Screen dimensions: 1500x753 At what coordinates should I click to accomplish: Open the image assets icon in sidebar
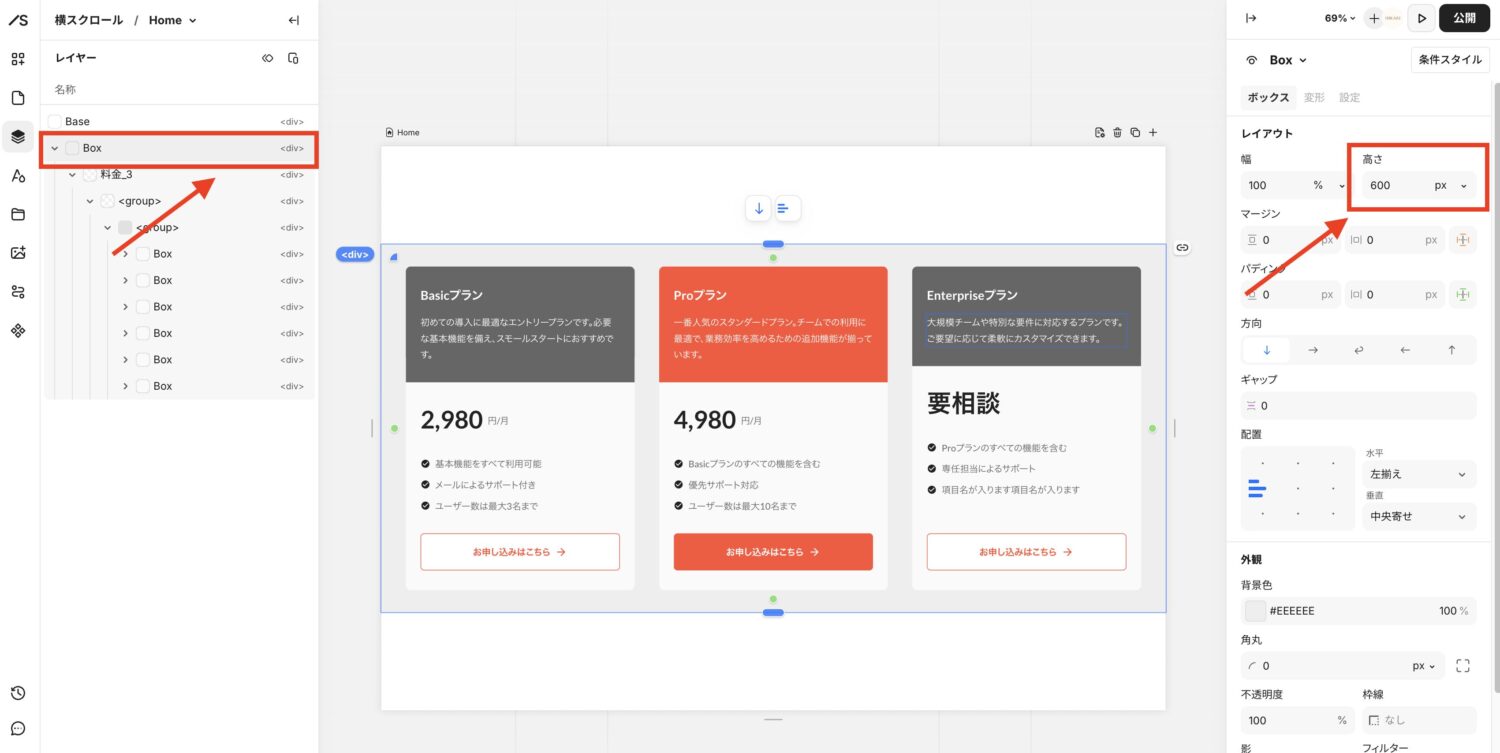click(x=18, y=253)
